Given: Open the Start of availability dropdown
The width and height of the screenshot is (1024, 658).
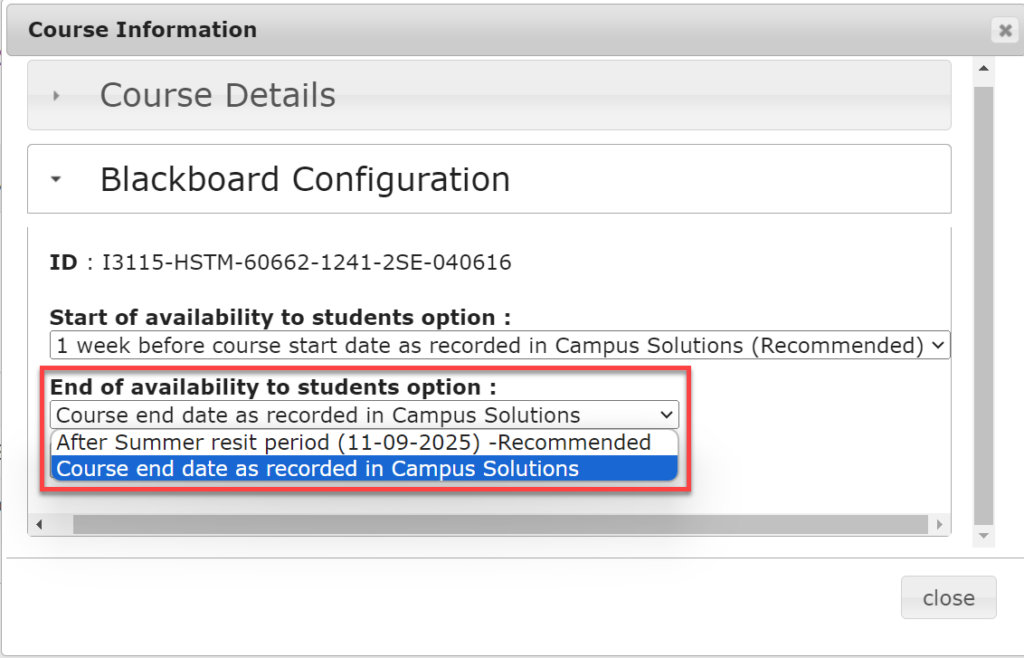Looking at the screenshot, I should [500, 344].
